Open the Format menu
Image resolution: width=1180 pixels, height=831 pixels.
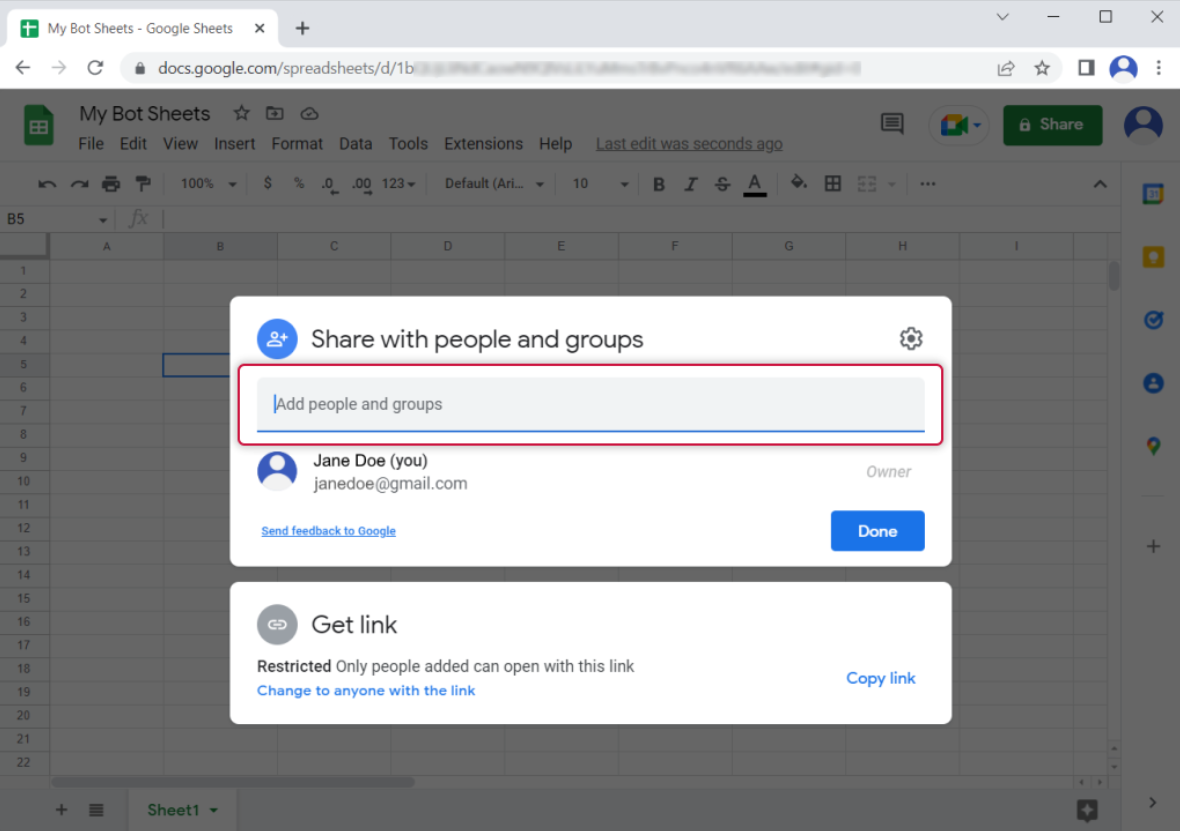297,144
